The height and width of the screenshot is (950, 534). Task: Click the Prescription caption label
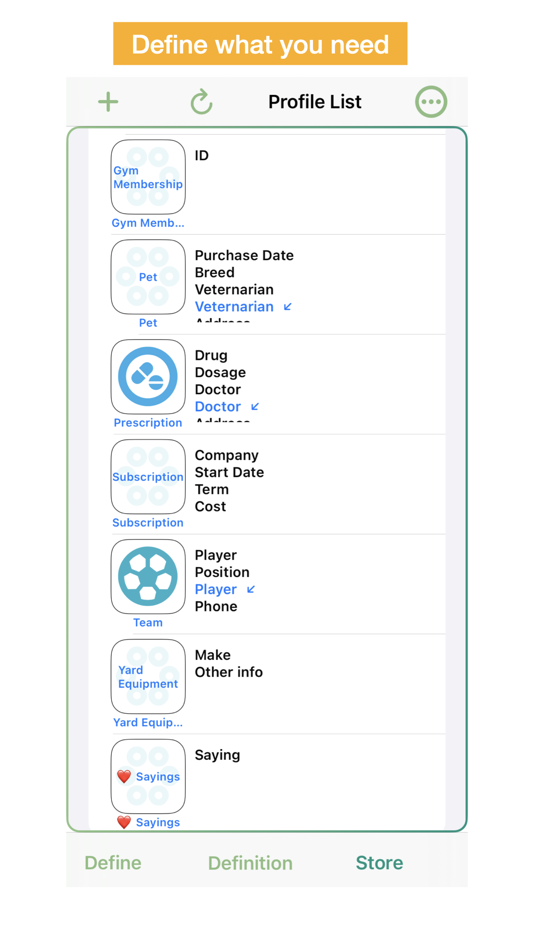coord(148,423)
